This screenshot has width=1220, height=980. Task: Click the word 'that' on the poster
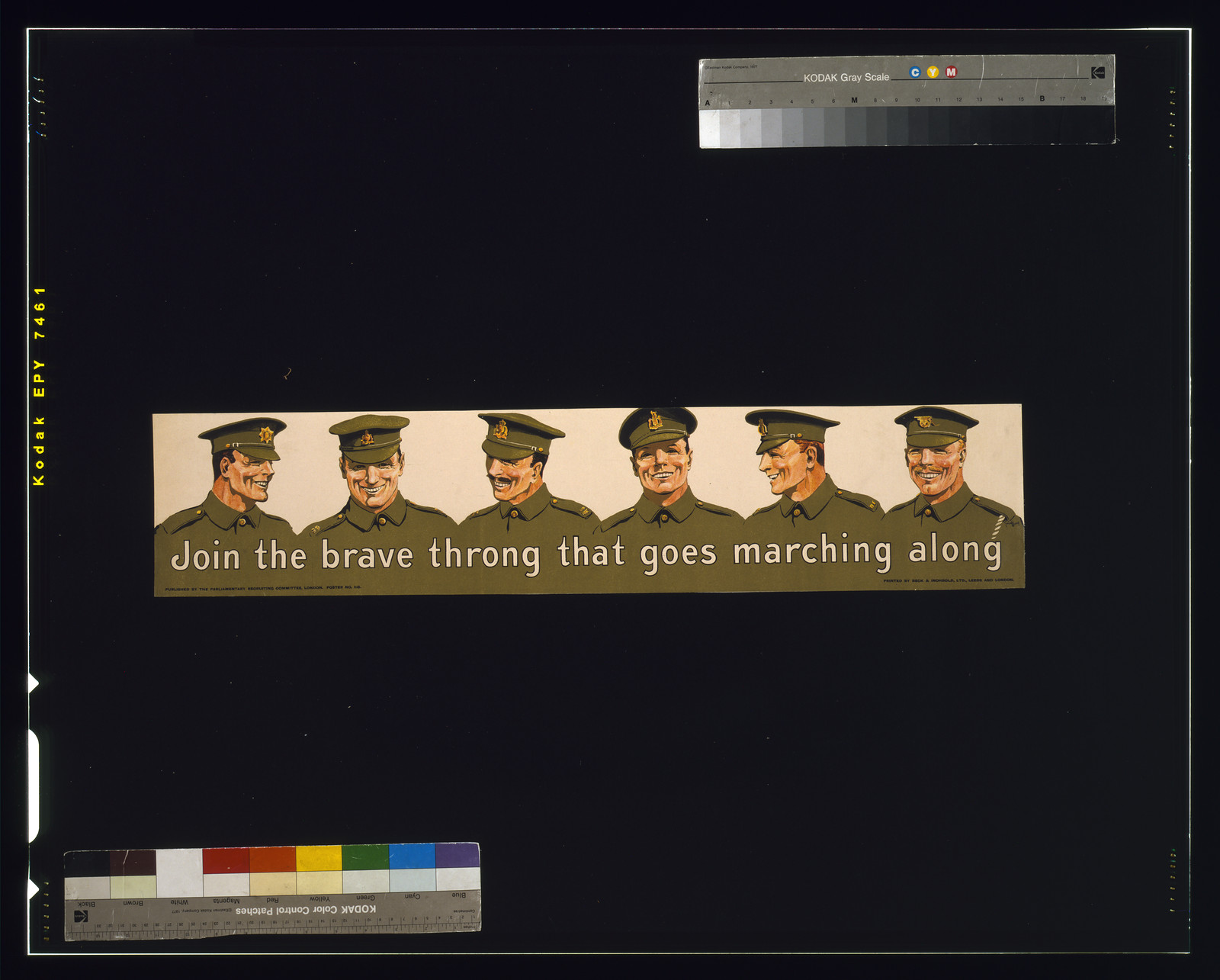(592, 551)
